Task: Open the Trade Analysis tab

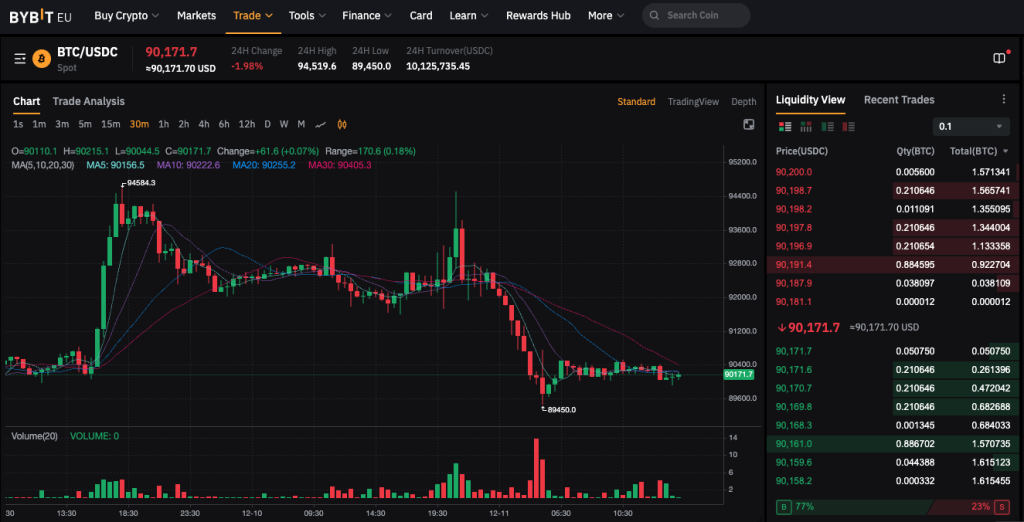Action: [89, 102]
